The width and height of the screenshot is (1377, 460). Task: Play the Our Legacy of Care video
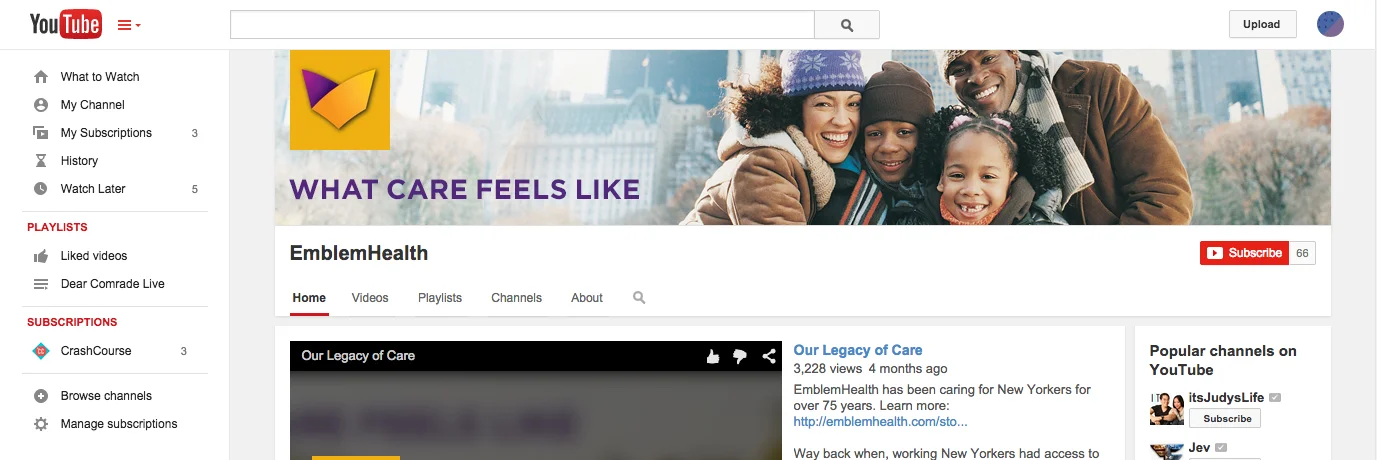pos(536,415)
